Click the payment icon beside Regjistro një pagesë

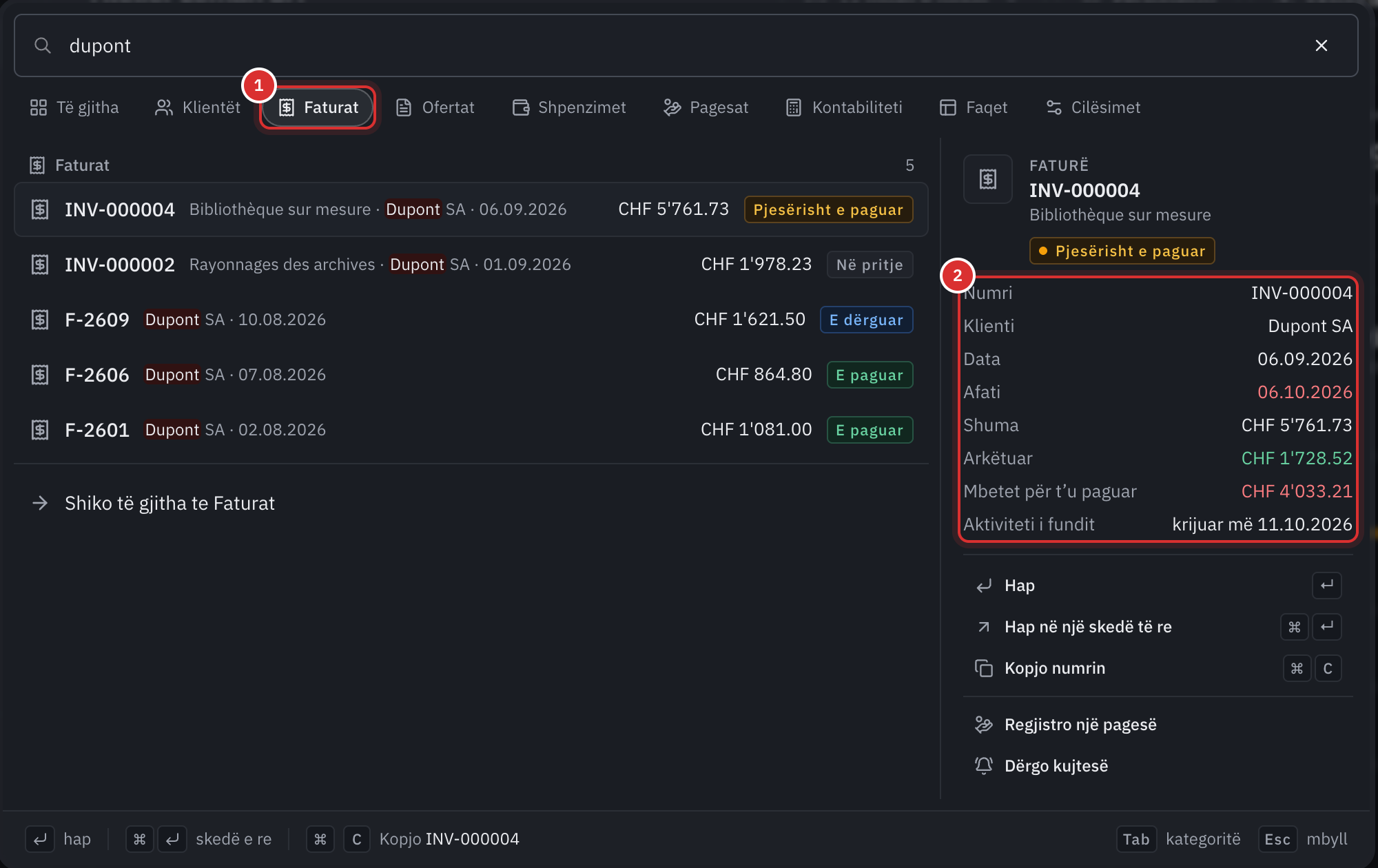(x=984, y=725)
